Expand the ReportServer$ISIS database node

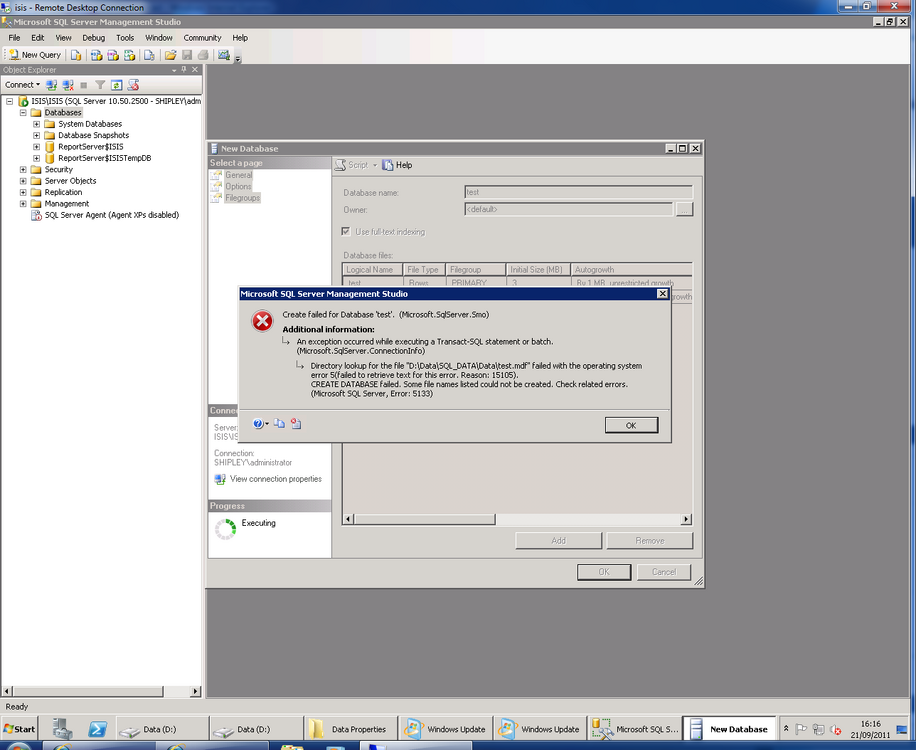tap(36, 147)
